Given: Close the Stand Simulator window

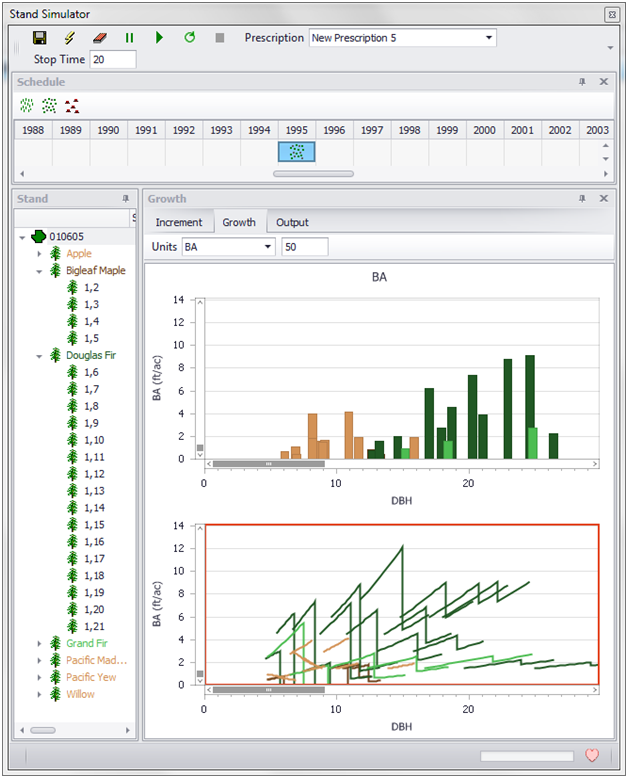Looking at the screenshot, I should click(x=612, y=14).
